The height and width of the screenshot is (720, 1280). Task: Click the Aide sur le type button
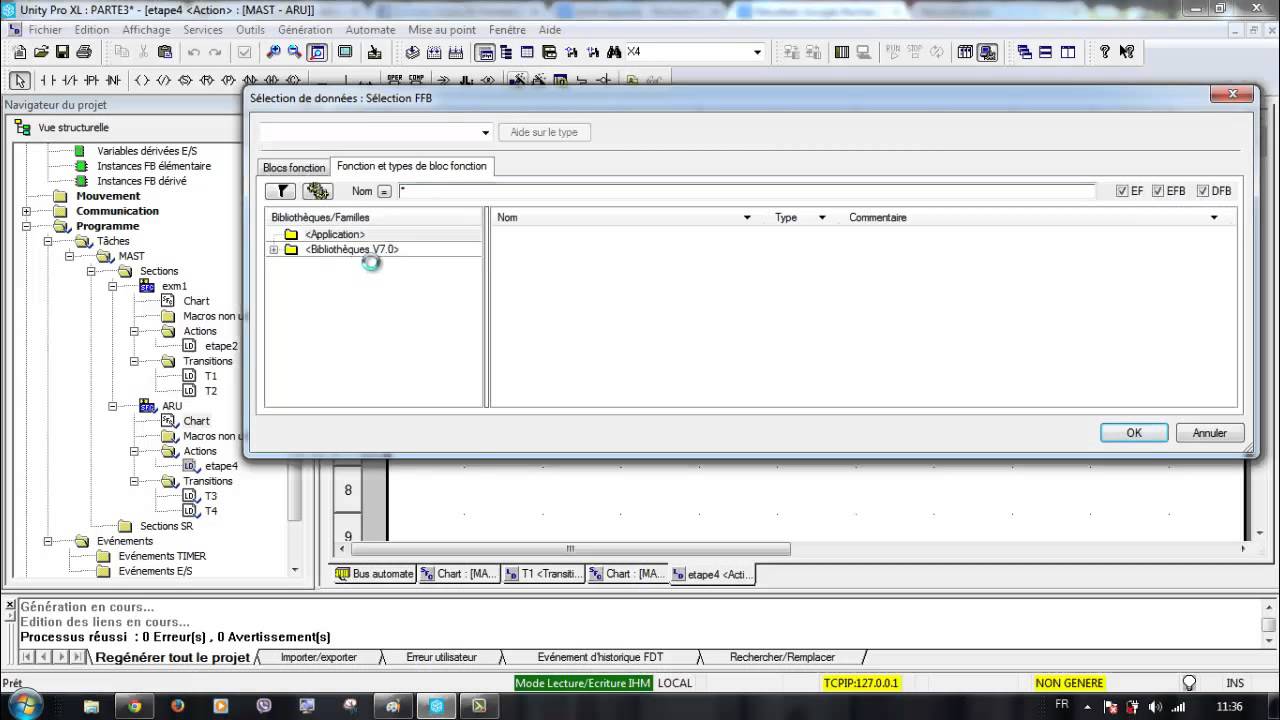pos(544,132)
